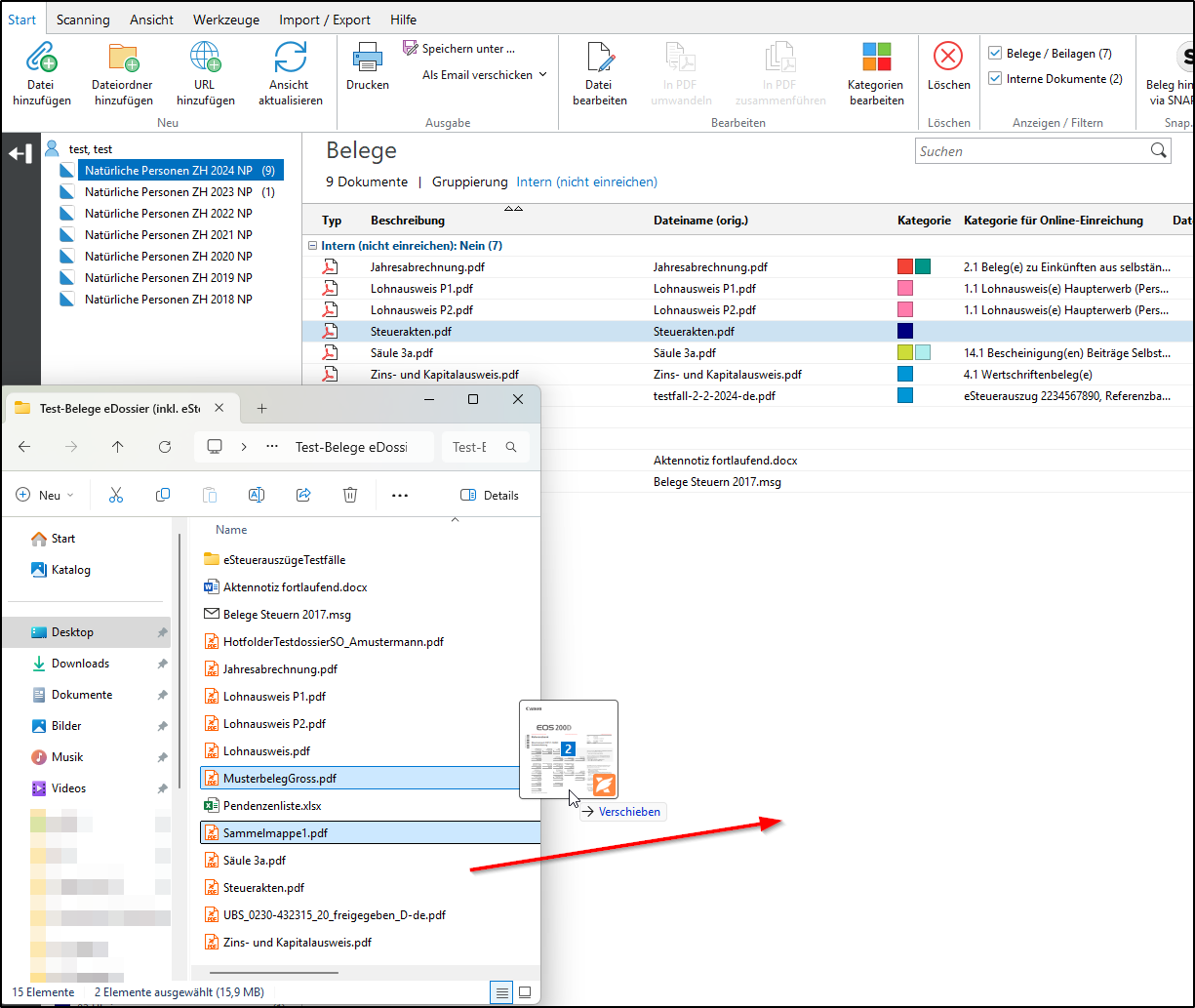Click the magnifier icon in Suchen field
The image size is (1195, 1008).
1158,150
